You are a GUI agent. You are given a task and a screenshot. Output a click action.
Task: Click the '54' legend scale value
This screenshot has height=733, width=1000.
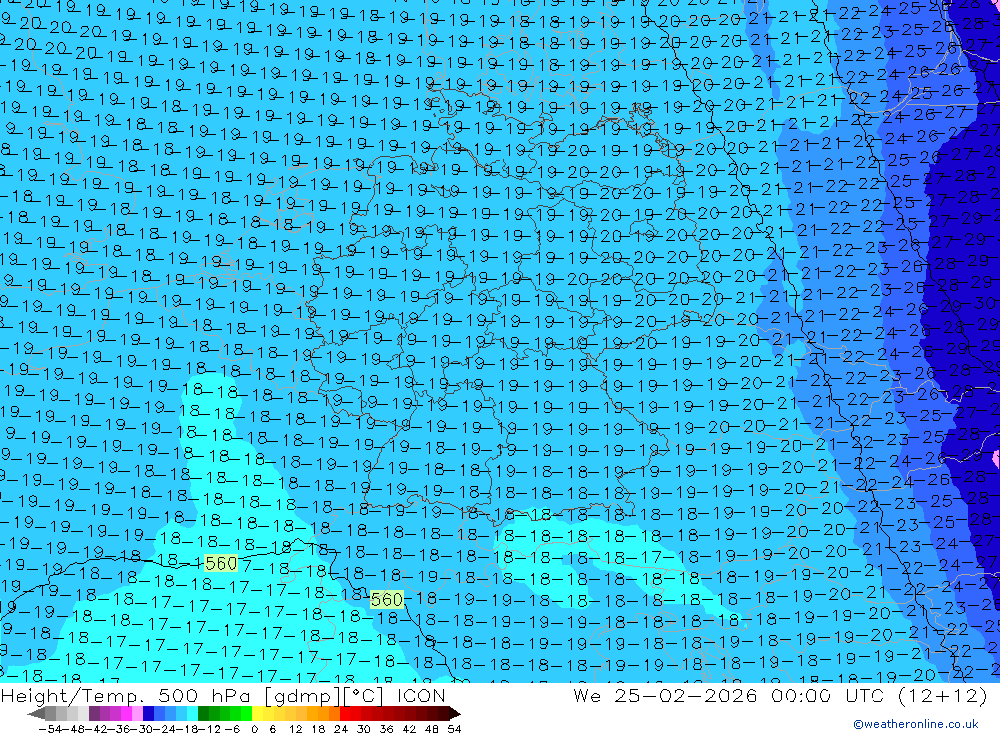point(454,729)
